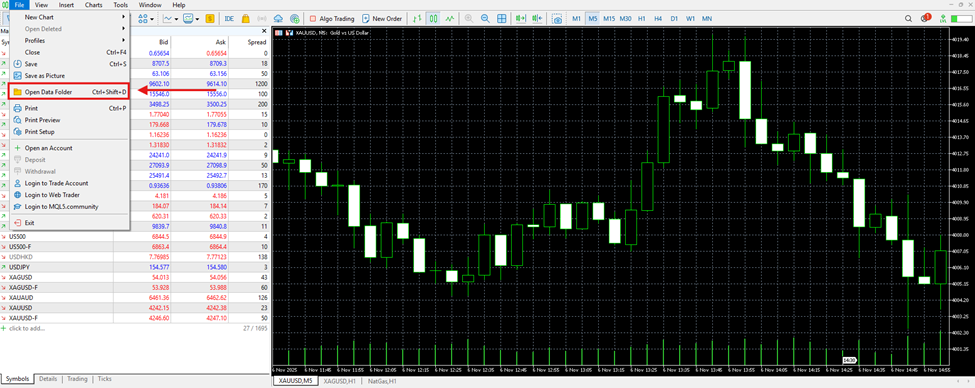Viewport: 975px width, 388px height.
Task: Select the D1 timeframe
Action: [674, 19]
